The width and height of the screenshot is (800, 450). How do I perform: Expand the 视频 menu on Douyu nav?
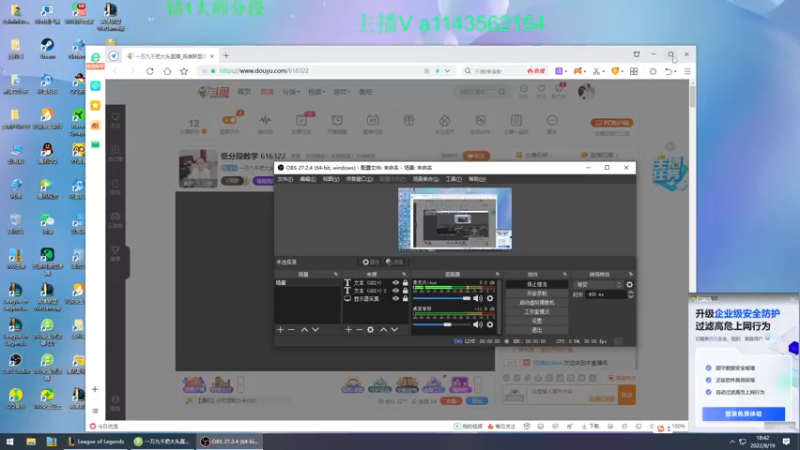coord(316,92)
